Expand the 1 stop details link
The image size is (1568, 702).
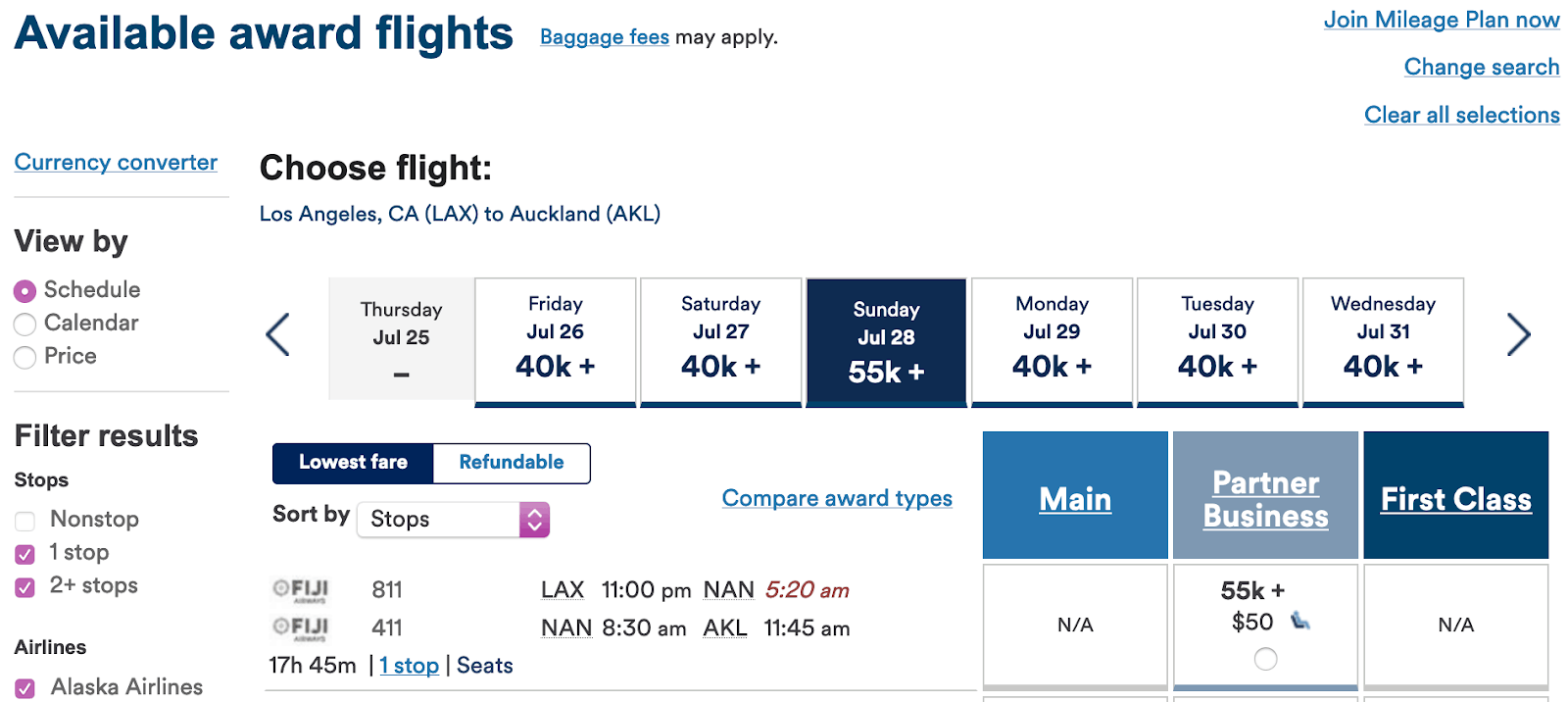[x=410, y=666]
